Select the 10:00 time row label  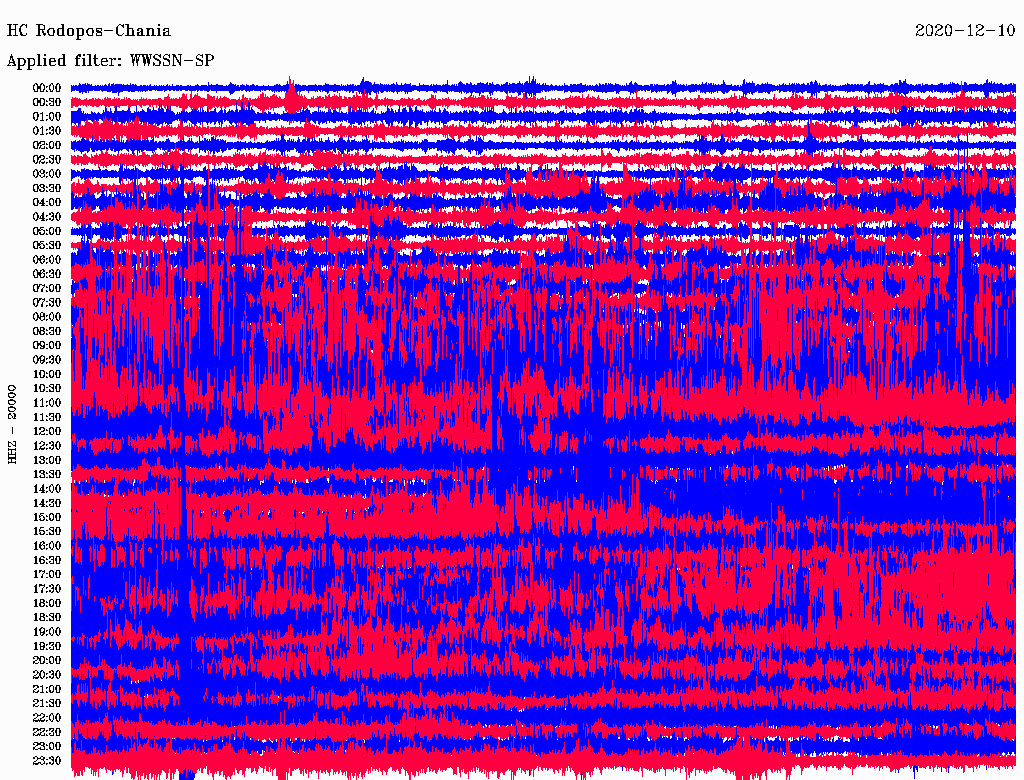[47, 374]
